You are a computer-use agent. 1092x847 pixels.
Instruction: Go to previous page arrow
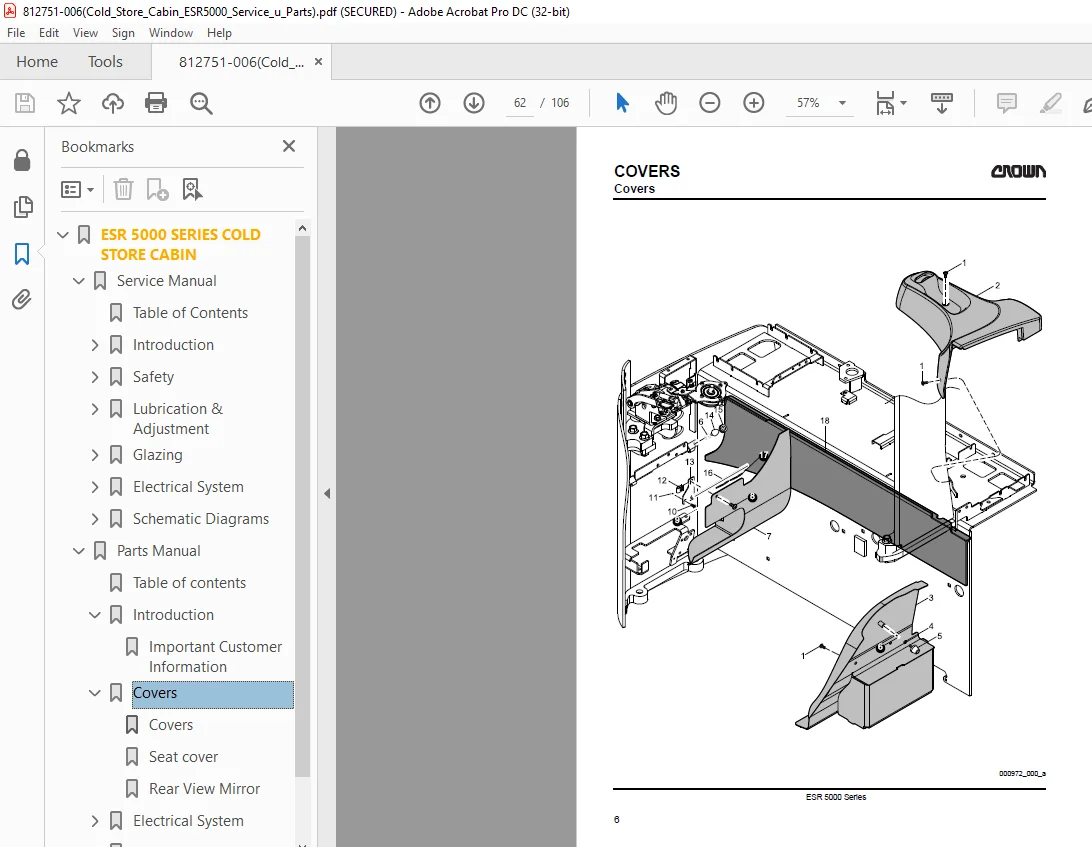[430, 103]
